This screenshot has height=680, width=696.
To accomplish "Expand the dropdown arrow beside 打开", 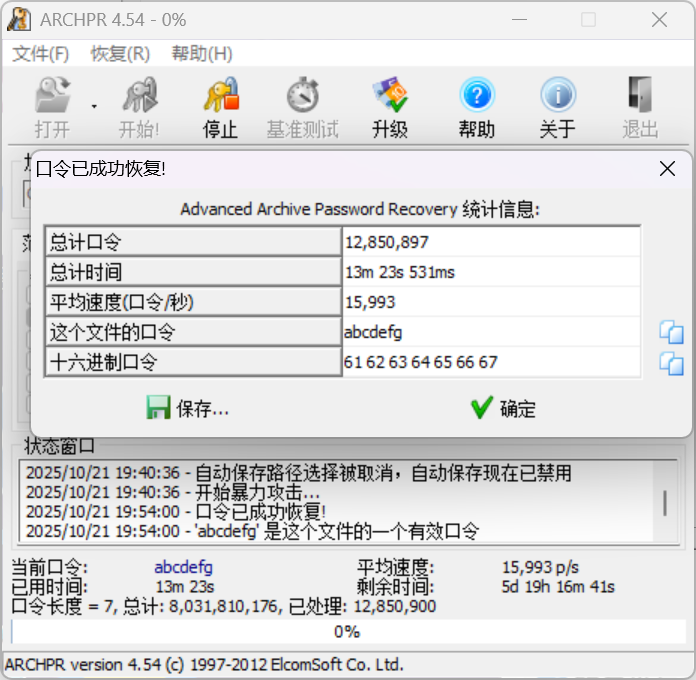I will coord(94,107).
